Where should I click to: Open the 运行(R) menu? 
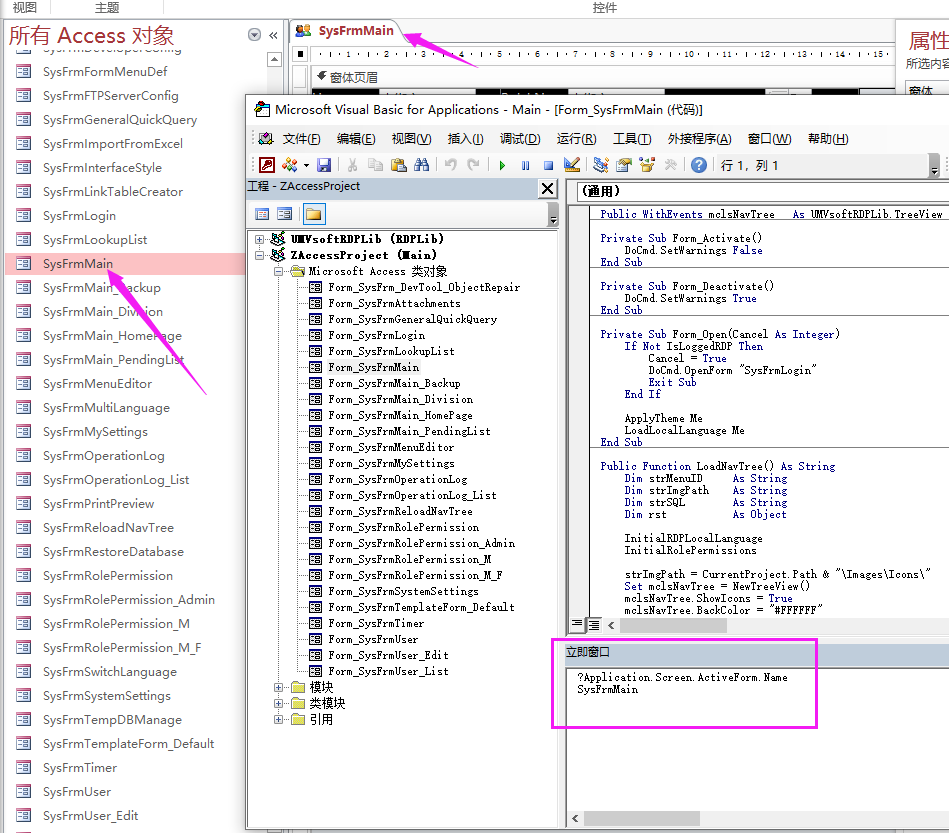tap(576, 139)
